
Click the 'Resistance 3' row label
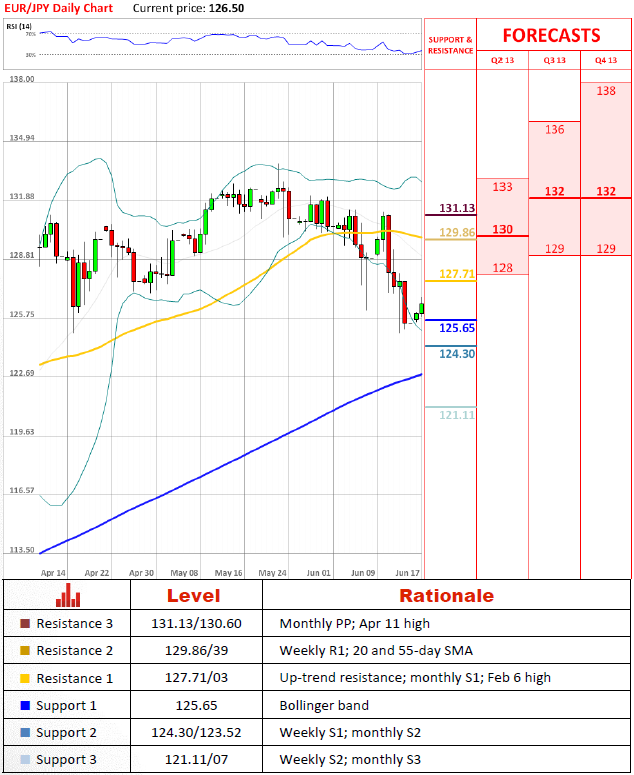pos(75,624)
